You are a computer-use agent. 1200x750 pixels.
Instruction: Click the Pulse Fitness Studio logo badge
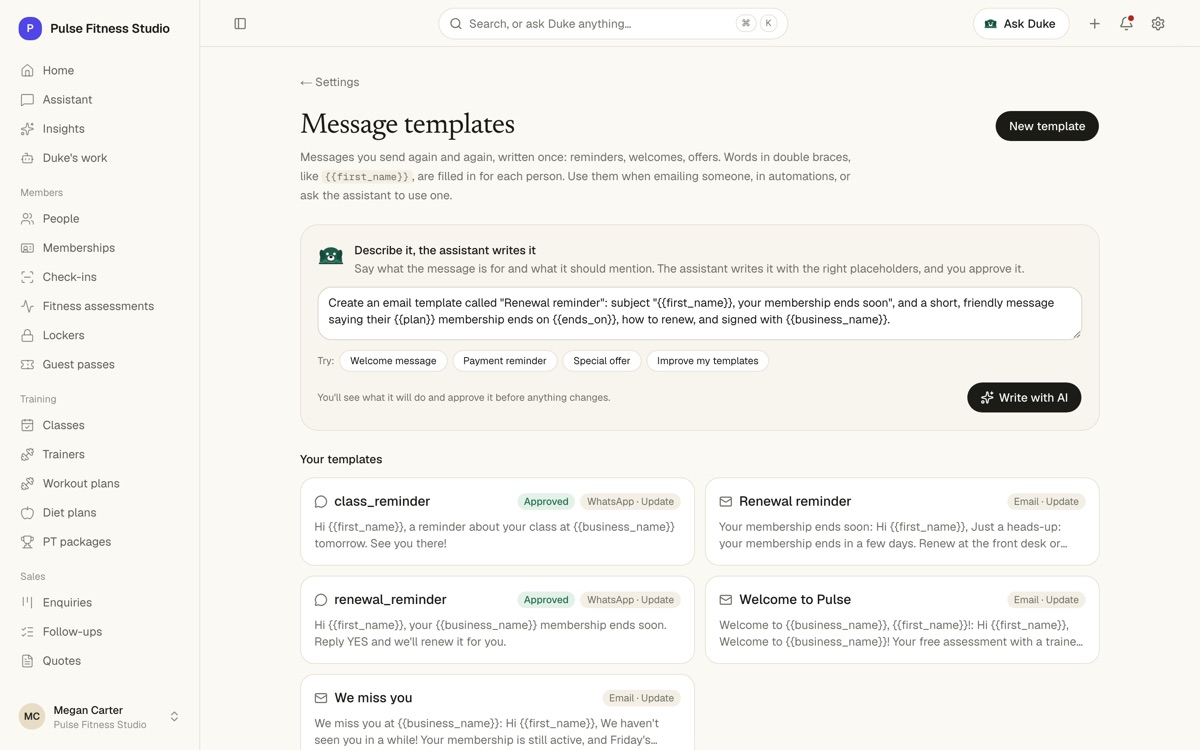coord(30,29)
